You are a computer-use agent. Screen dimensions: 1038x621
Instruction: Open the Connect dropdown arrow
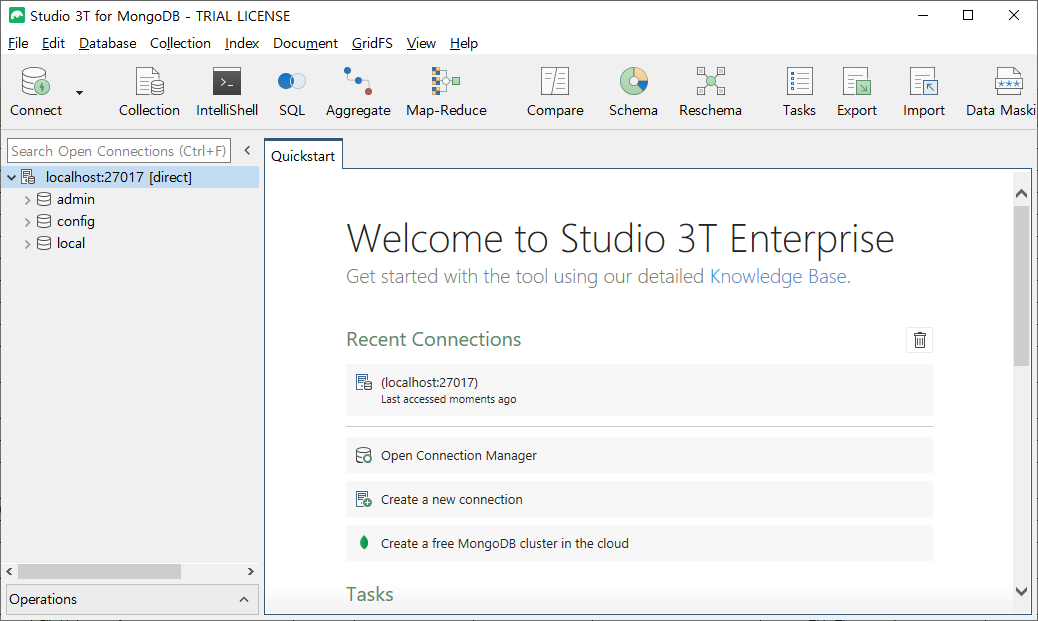point(79,93)
